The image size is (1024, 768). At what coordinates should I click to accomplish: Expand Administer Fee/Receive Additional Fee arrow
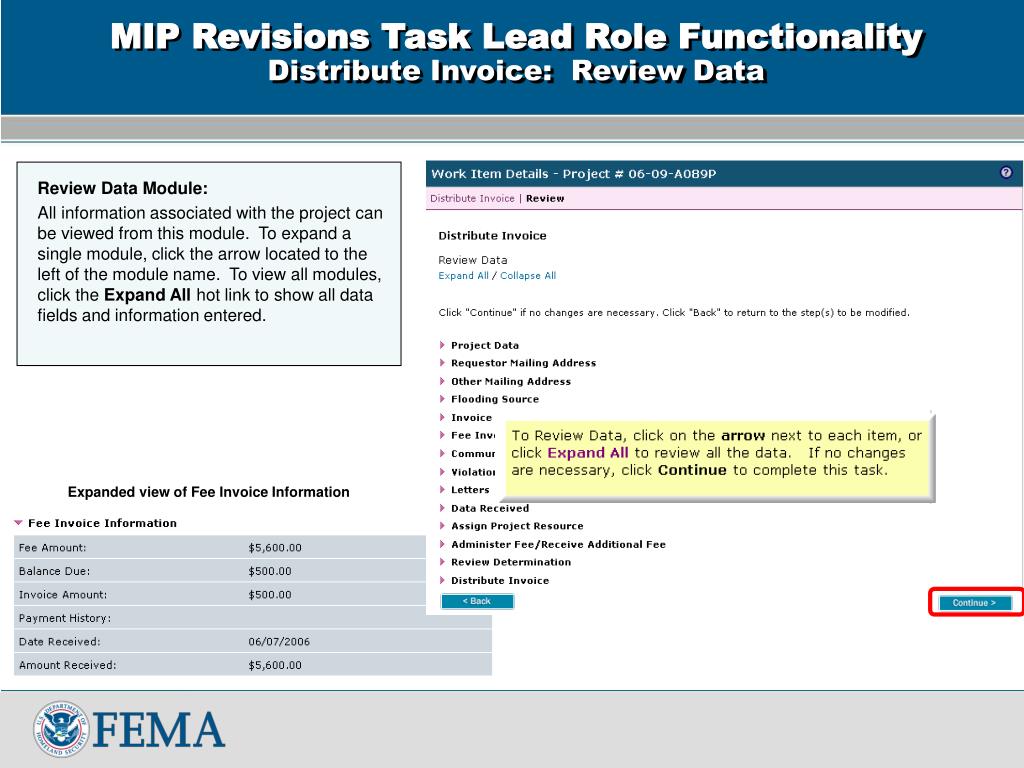click(x=442, y=543)
